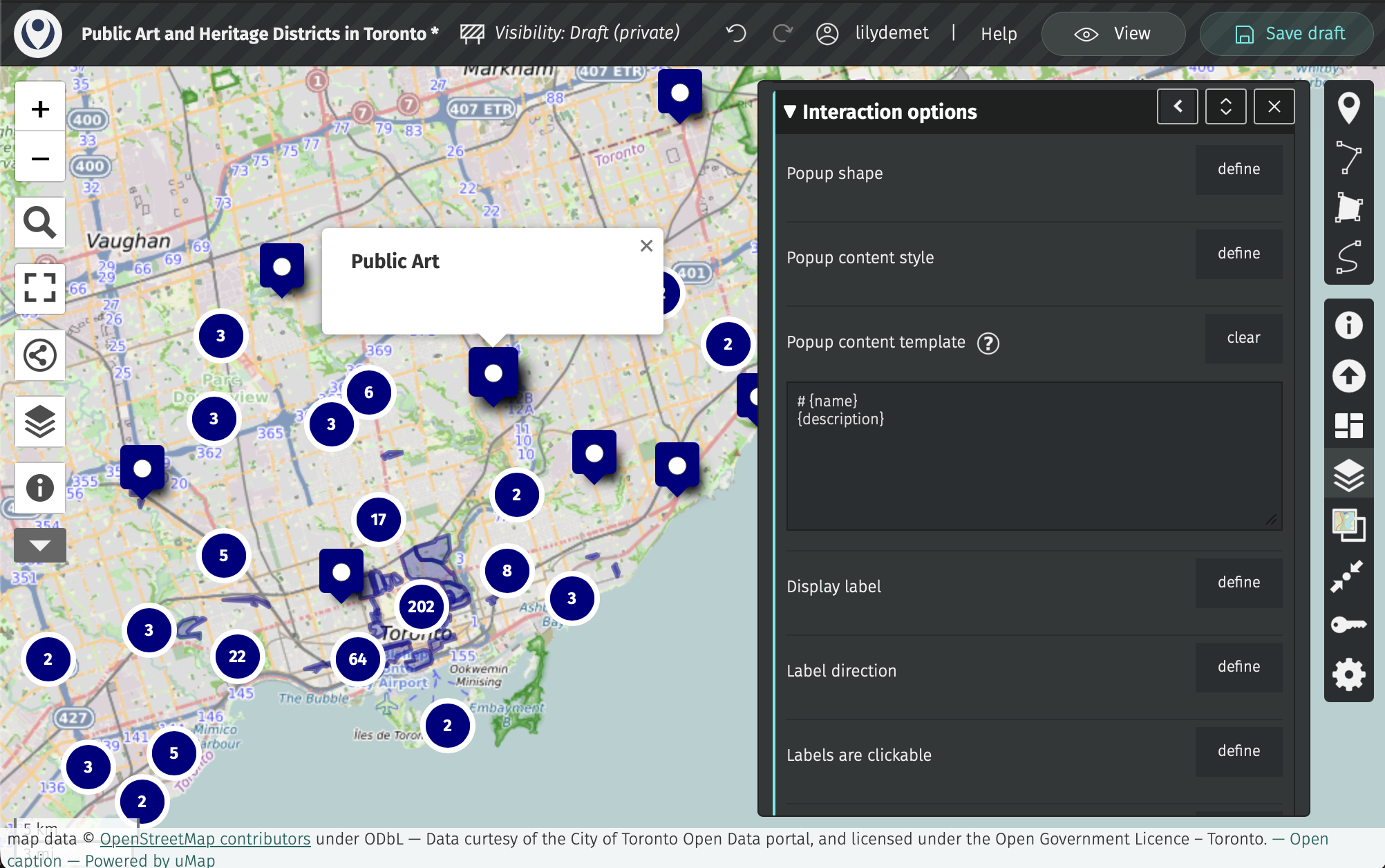Screen dimensions: 1385x868
Task: Open the Help menu
Action: point(999,34)
